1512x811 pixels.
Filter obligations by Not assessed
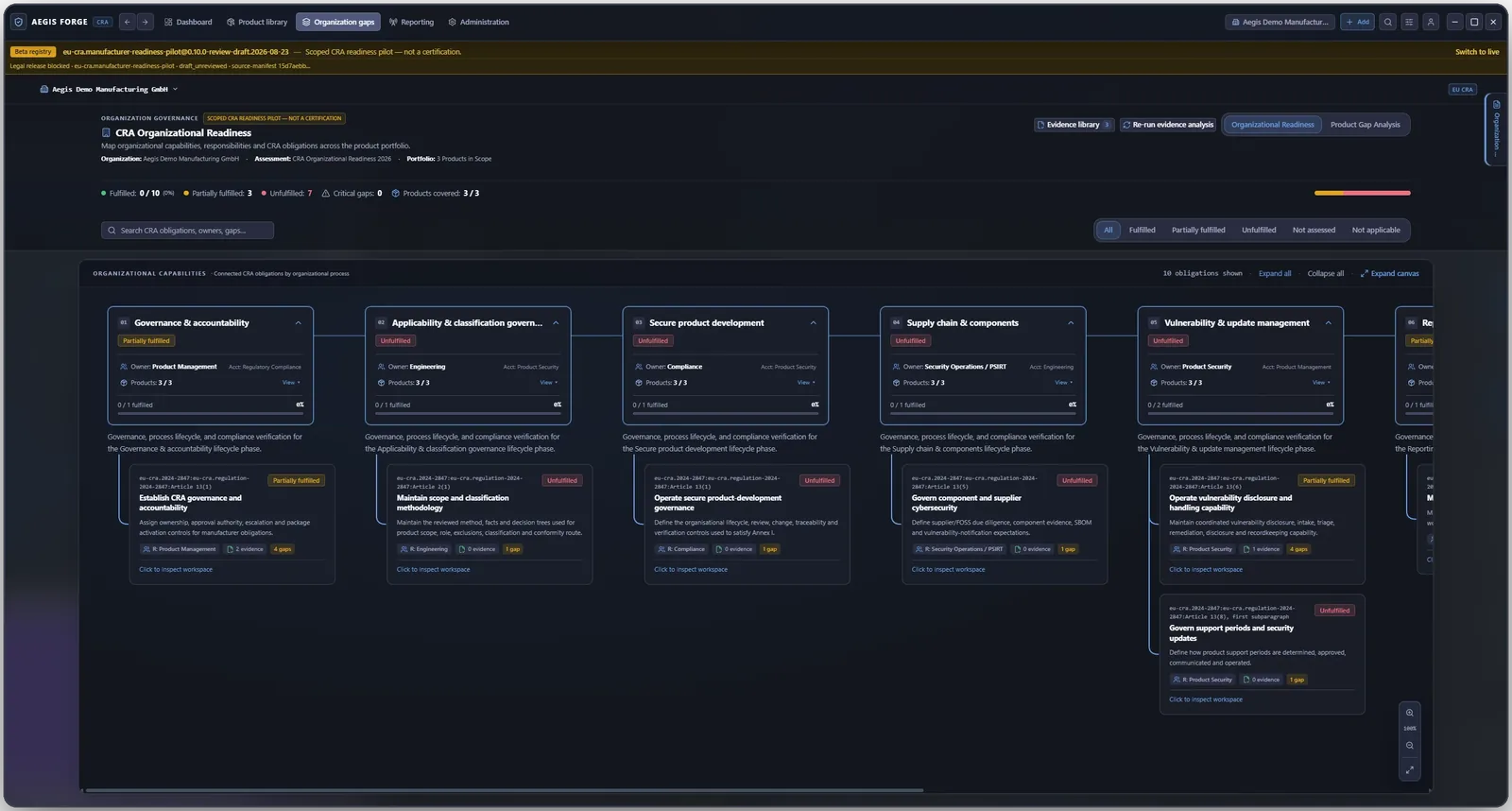click(1314, 230)
